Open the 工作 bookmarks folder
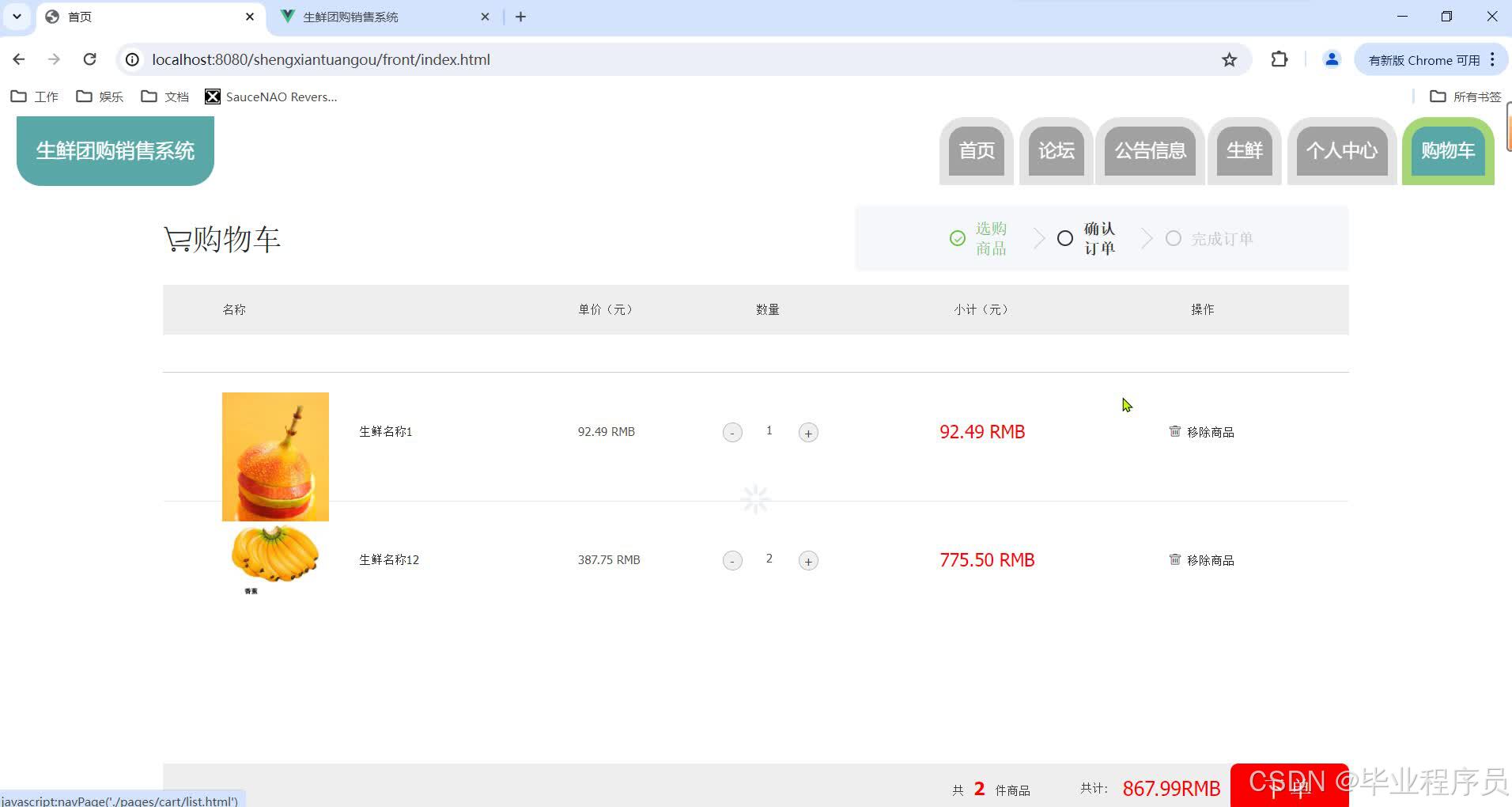The image size is (1512, 807). pyautogui.click(x=35, y=97)
